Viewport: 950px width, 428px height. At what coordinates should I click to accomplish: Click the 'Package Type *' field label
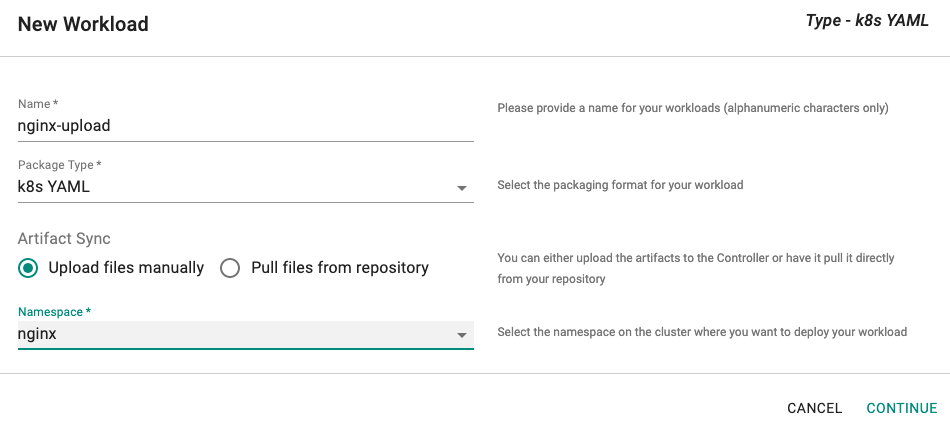(59, 165)
